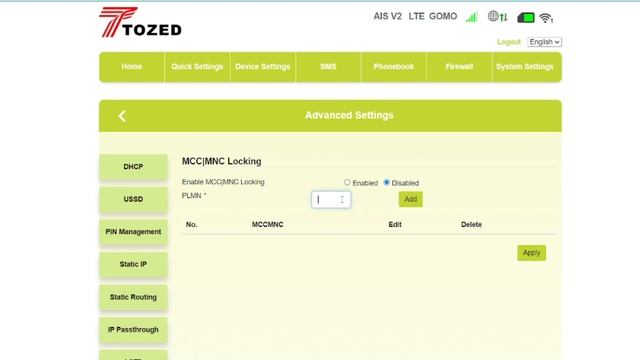Screen dimensions: 640x360
Task: Open the Quick Settings tab
Action: click(x=197, y=67)
